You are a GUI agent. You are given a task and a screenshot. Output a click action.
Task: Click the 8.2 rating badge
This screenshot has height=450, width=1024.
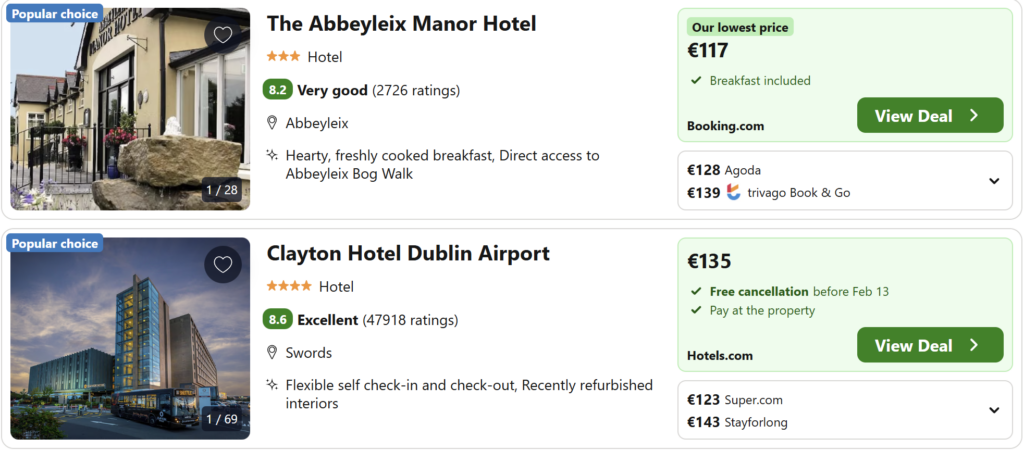coord(277,90)
